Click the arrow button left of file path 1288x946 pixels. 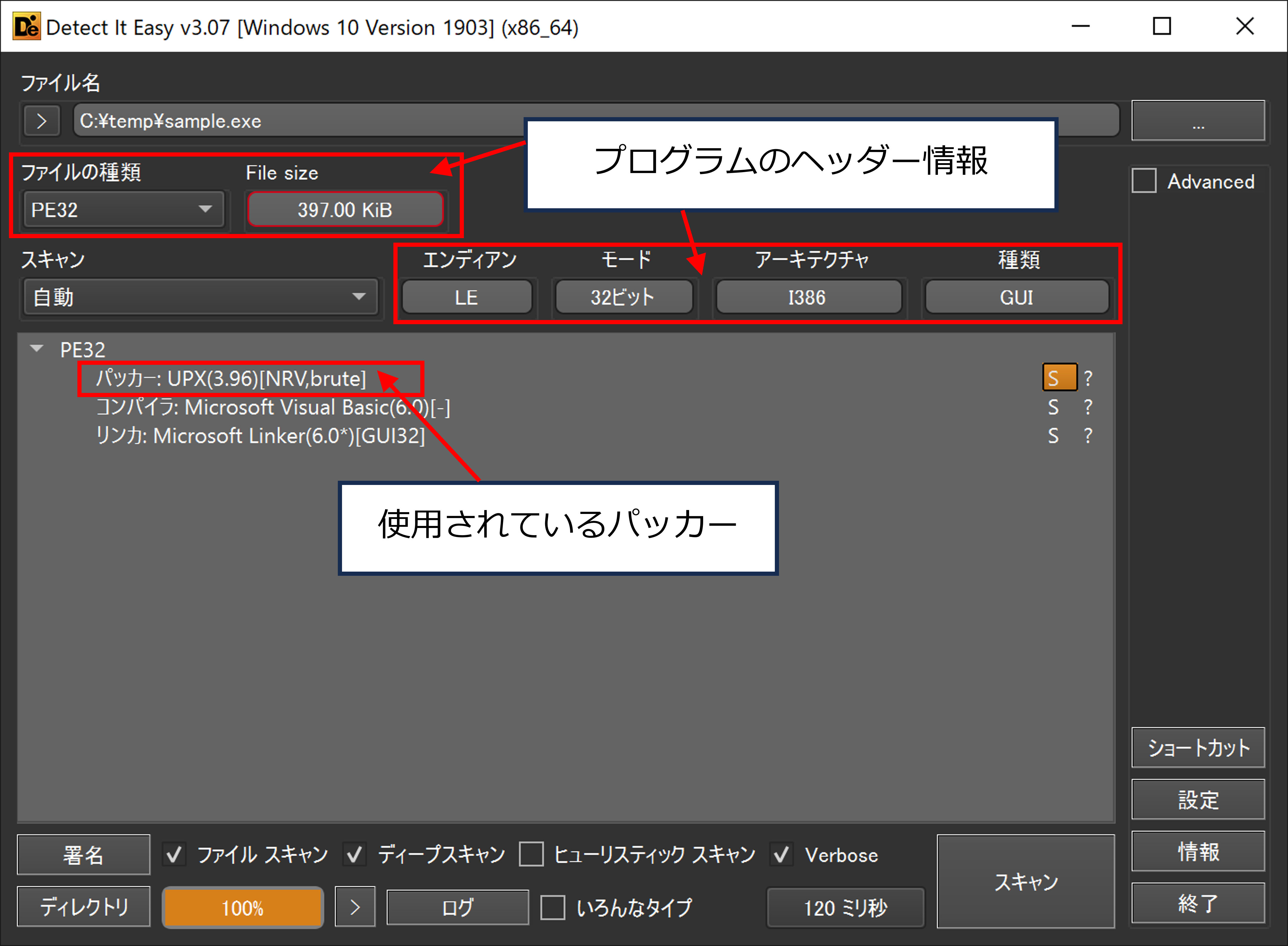point(42,121)
